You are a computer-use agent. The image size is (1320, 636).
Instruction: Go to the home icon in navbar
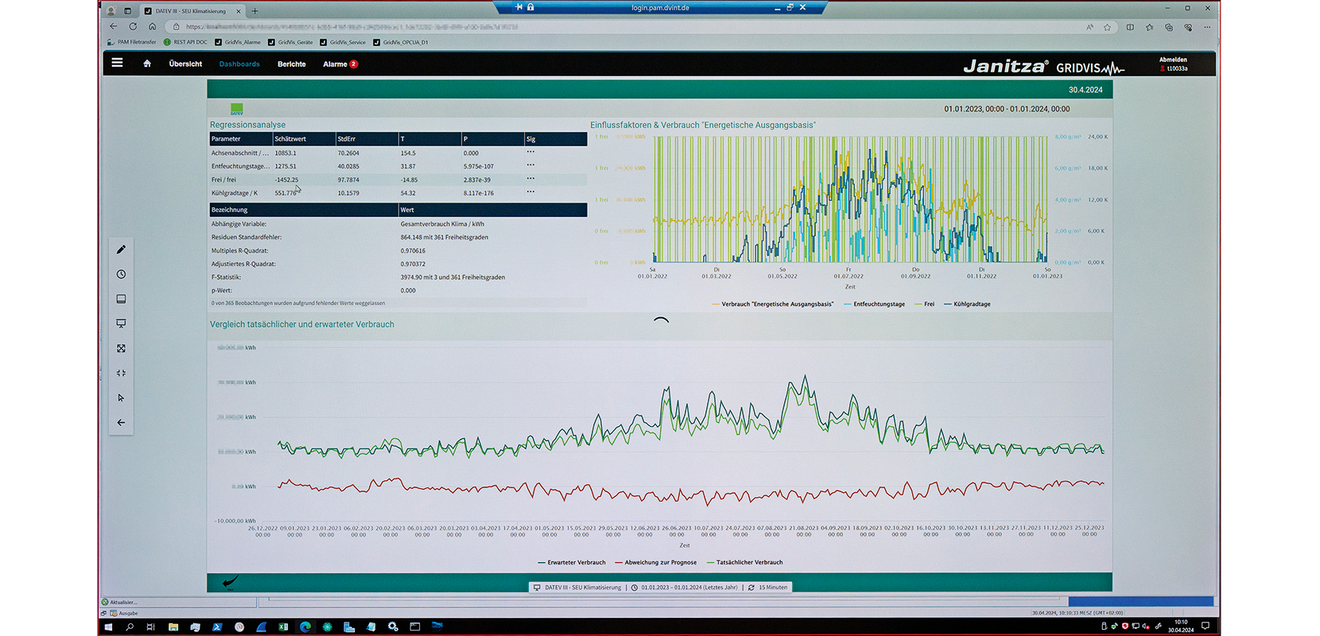point(147,64)
